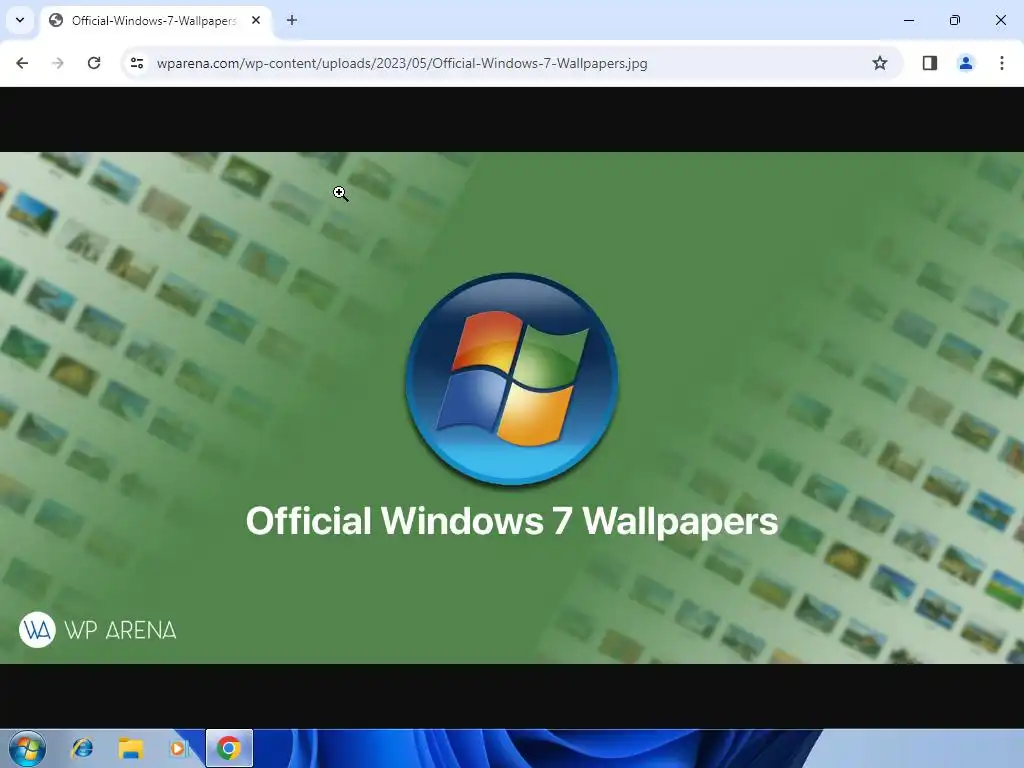Restore down the Chrome window

955,20
